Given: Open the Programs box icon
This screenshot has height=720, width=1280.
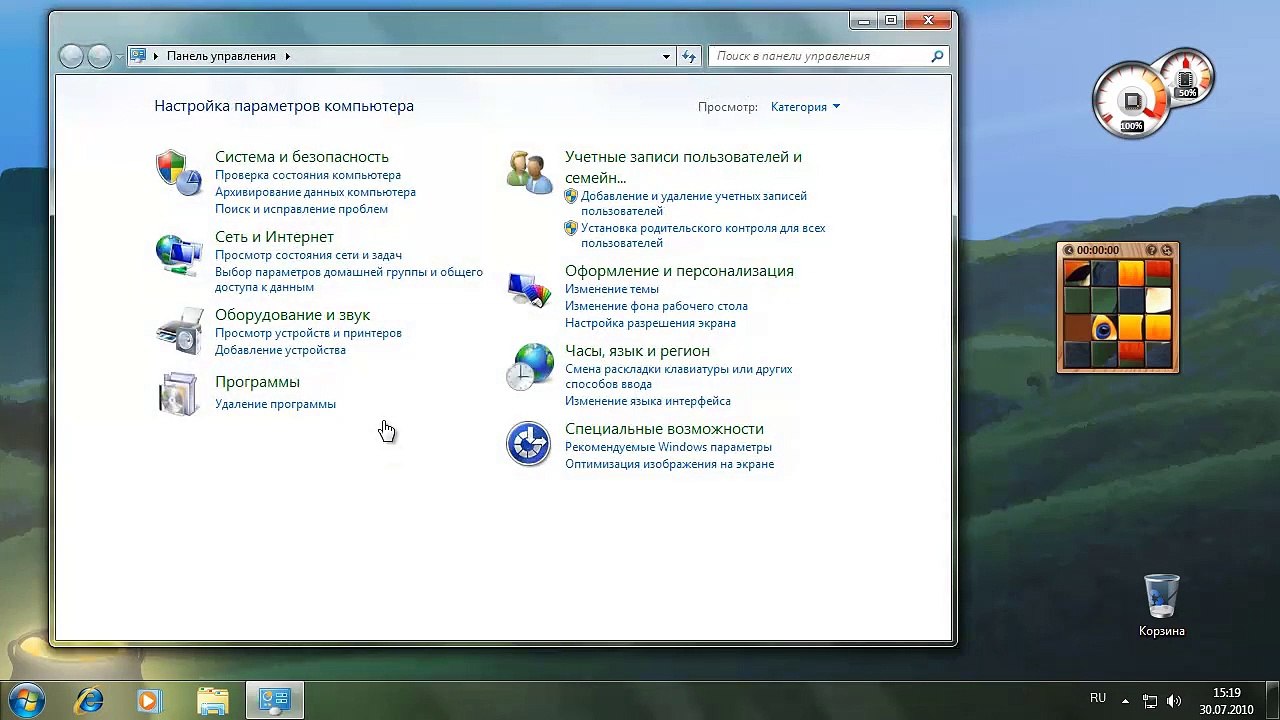Looking at the screenshot, I should pyautogui.click(x=179, y=394).
